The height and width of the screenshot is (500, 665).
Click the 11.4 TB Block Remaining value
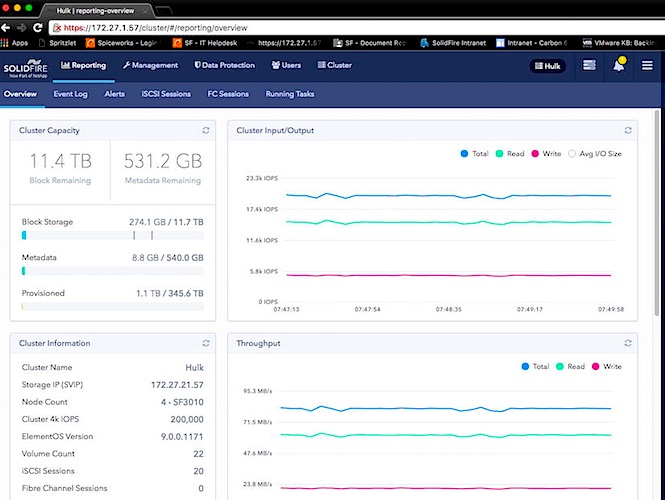click(x=60, y=161)
